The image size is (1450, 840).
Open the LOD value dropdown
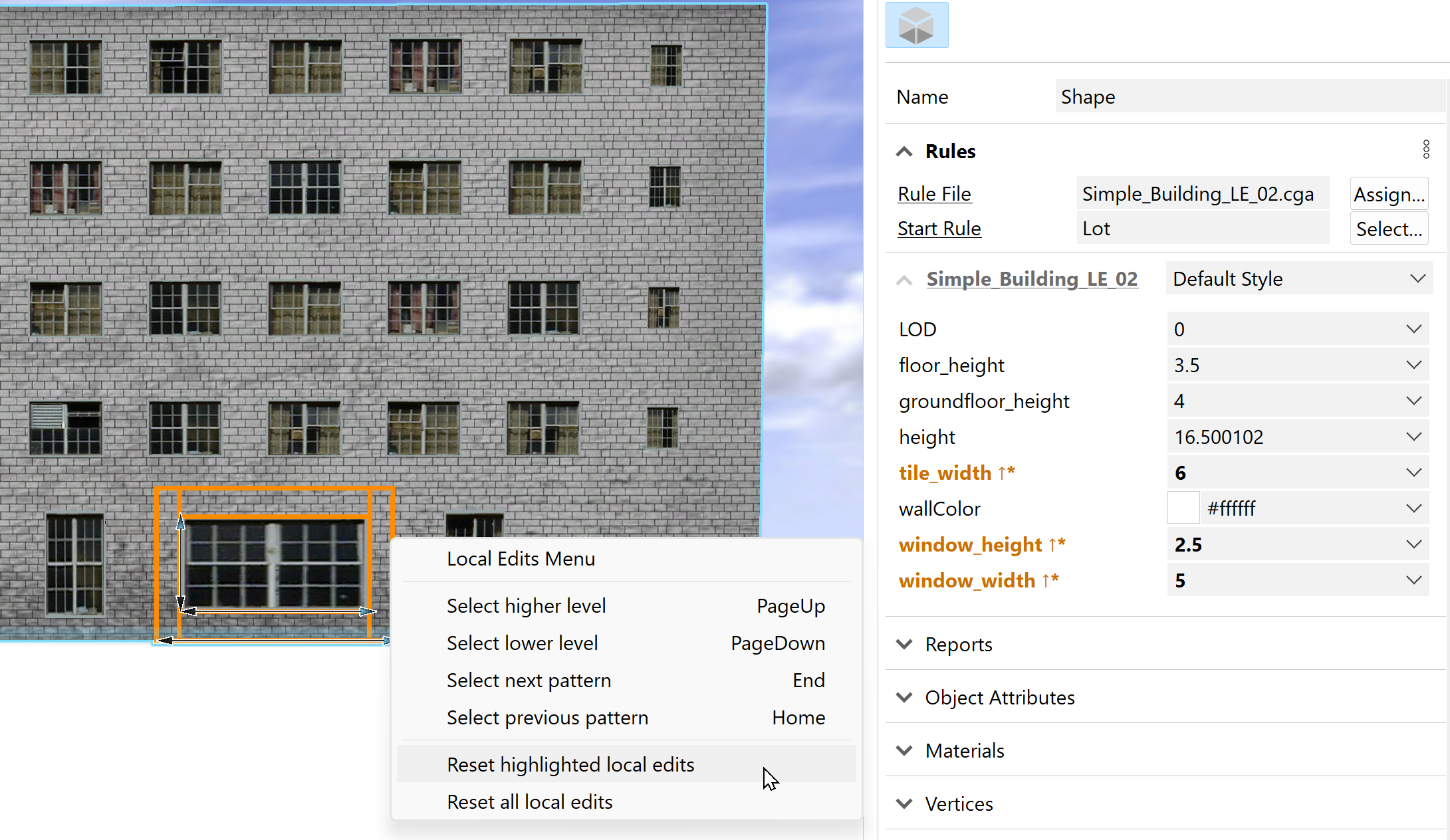(1413, 329)
